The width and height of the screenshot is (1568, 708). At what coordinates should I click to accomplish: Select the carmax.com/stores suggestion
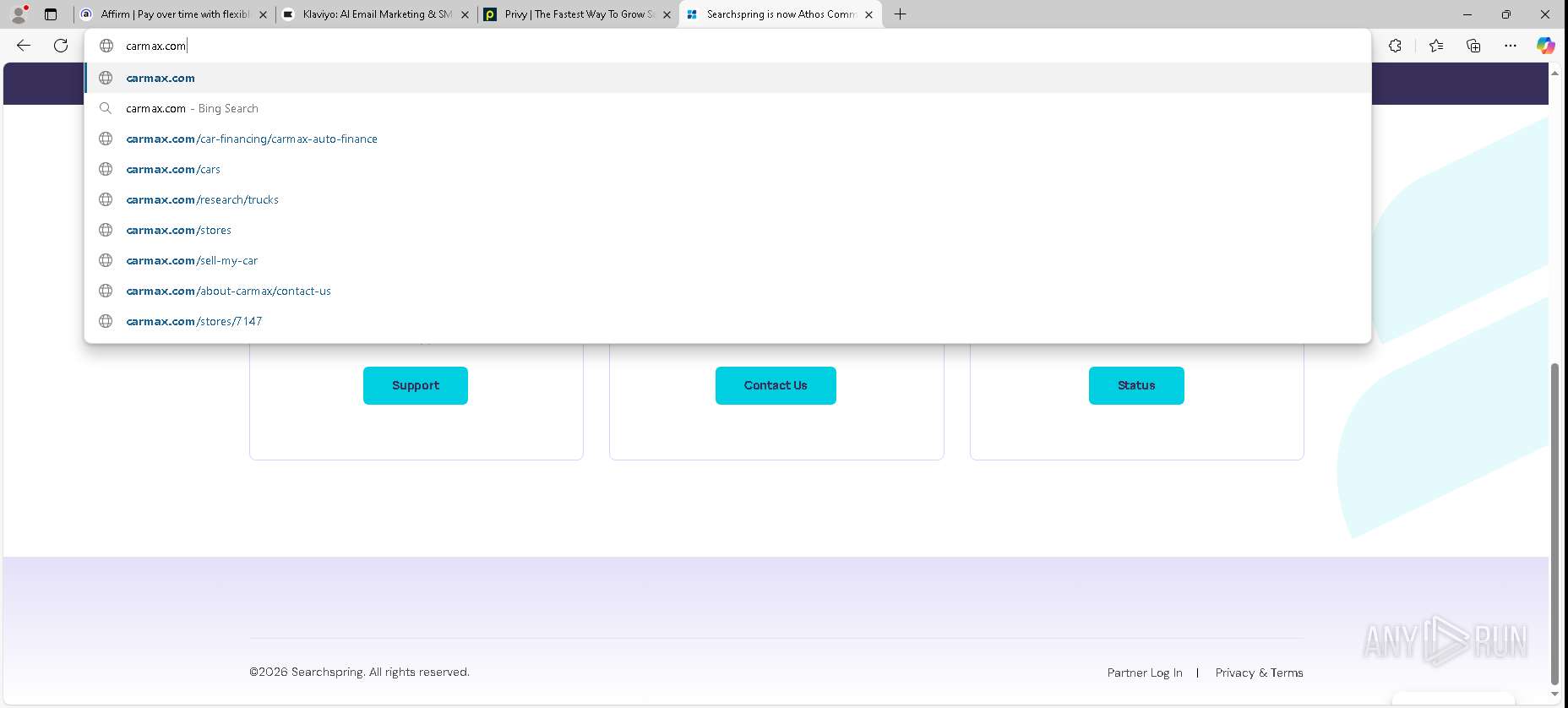pyautogui.click(x=727, y=230)
